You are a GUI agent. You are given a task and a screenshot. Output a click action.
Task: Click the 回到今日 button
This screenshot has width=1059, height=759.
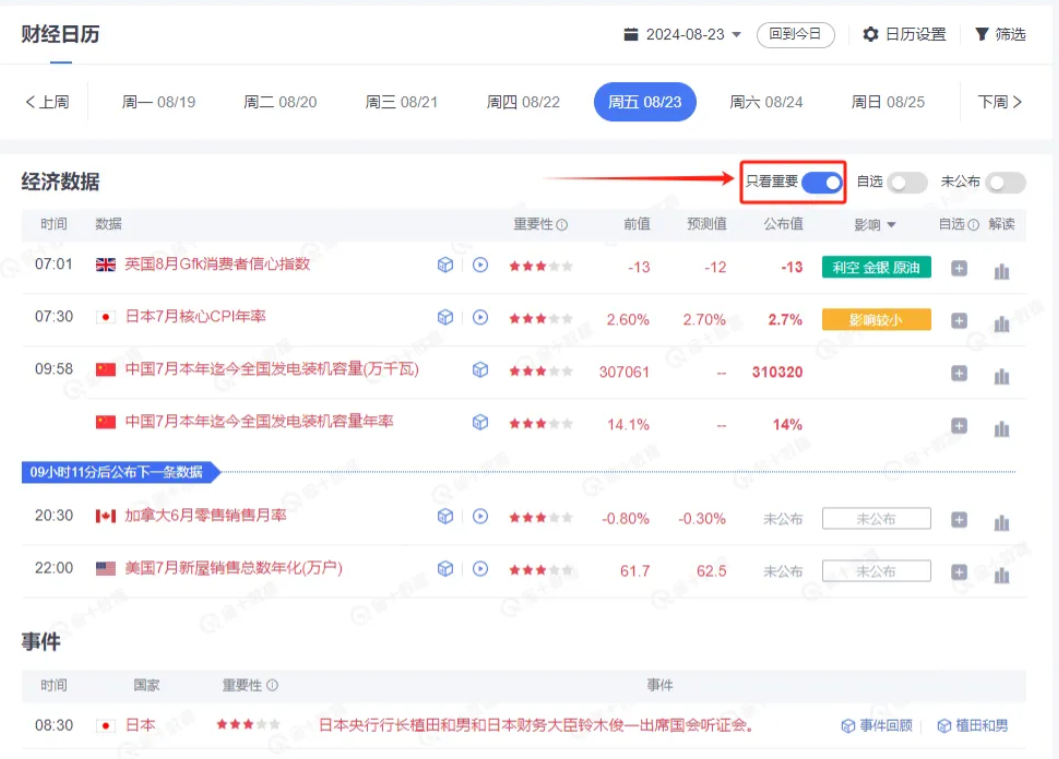click(x=794, y=33)
